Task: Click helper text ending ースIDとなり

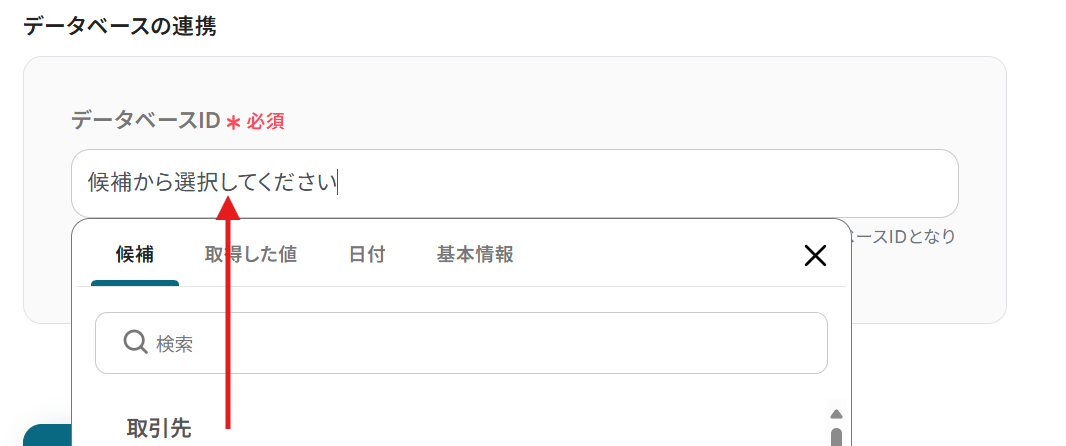Action: tap(902, 237)
